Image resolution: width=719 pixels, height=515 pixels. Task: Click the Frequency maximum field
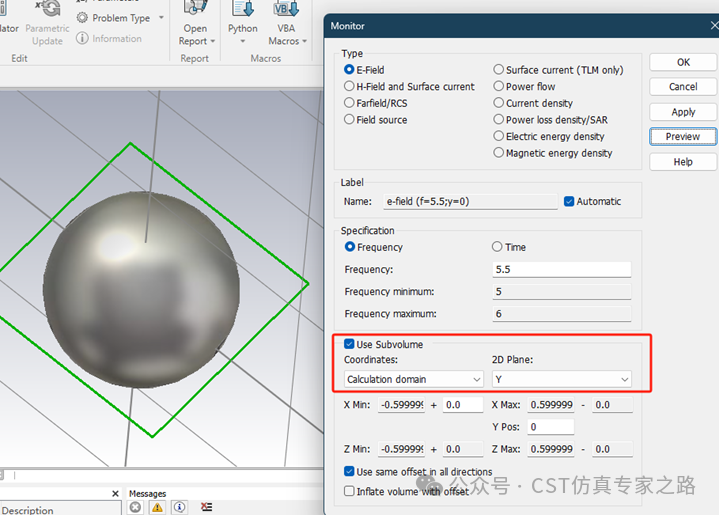click(562, 314)
